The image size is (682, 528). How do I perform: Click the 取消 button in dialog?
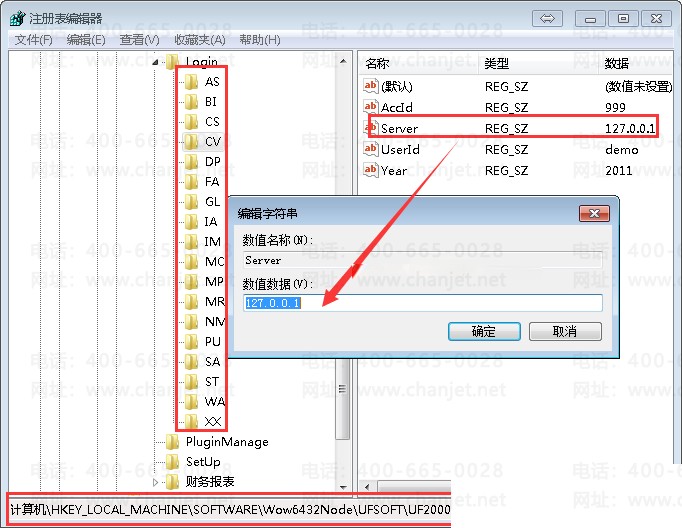coord(565,331)
